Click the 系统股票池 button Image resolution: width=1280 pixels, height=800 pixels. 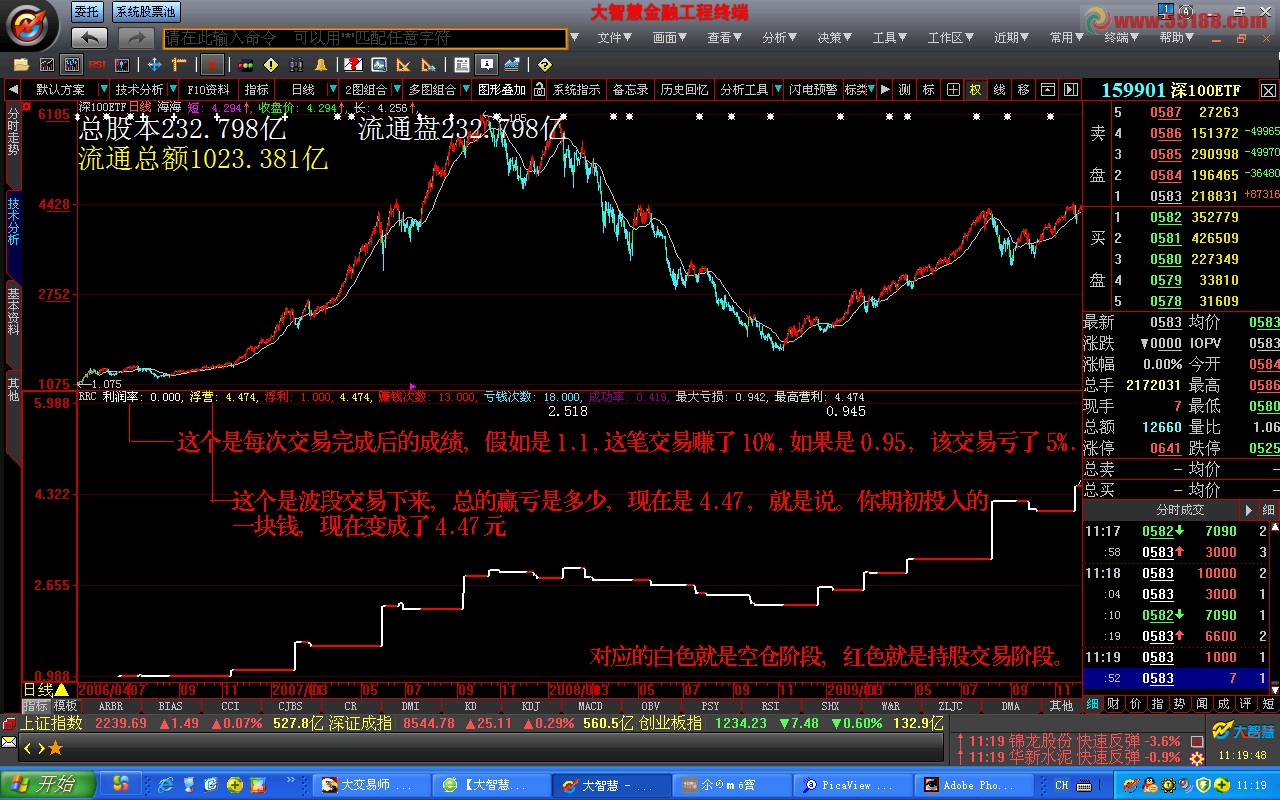144,12
